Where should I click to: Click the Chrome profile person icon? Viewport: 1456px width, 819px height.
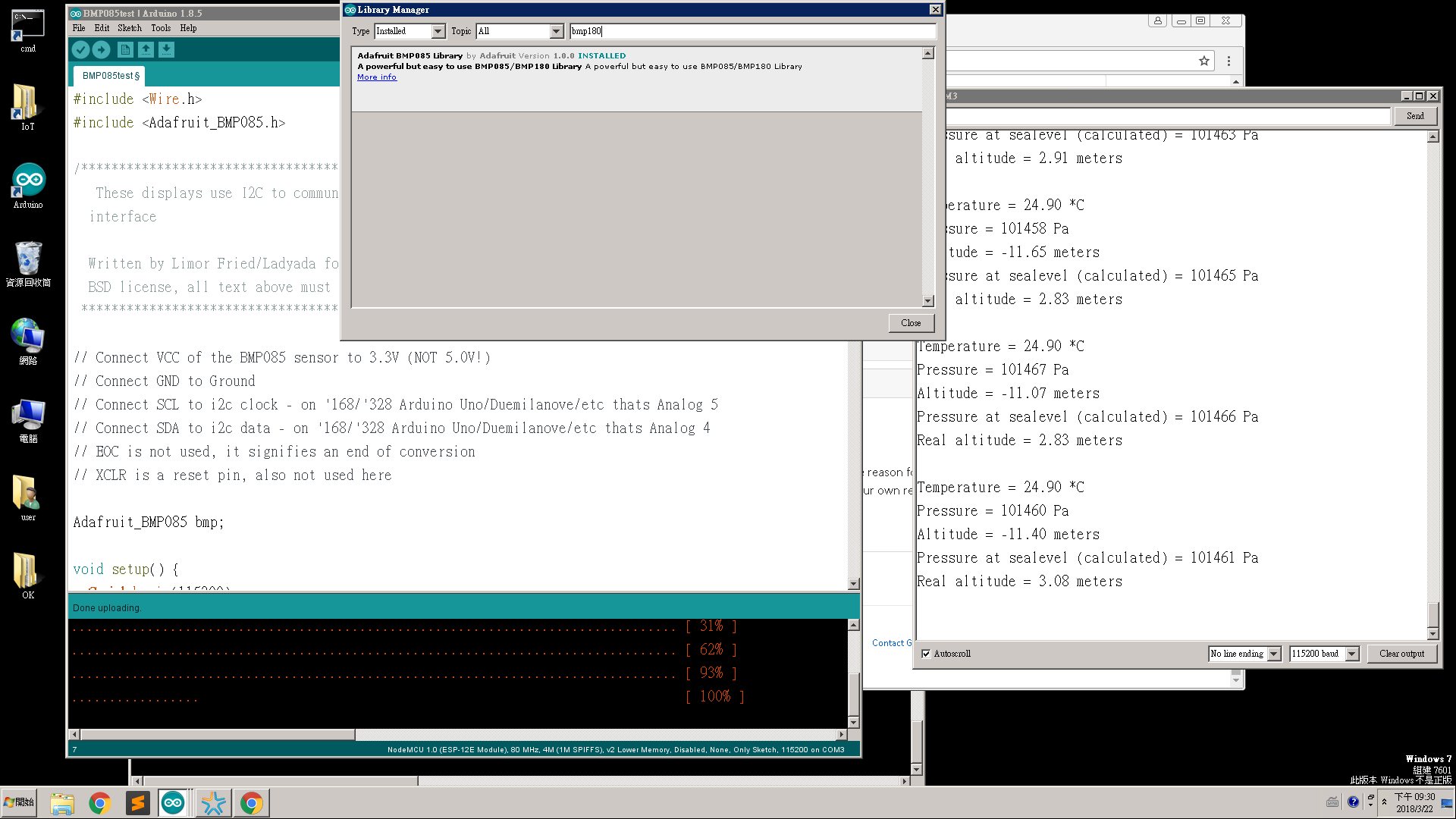click(1157, 20)
